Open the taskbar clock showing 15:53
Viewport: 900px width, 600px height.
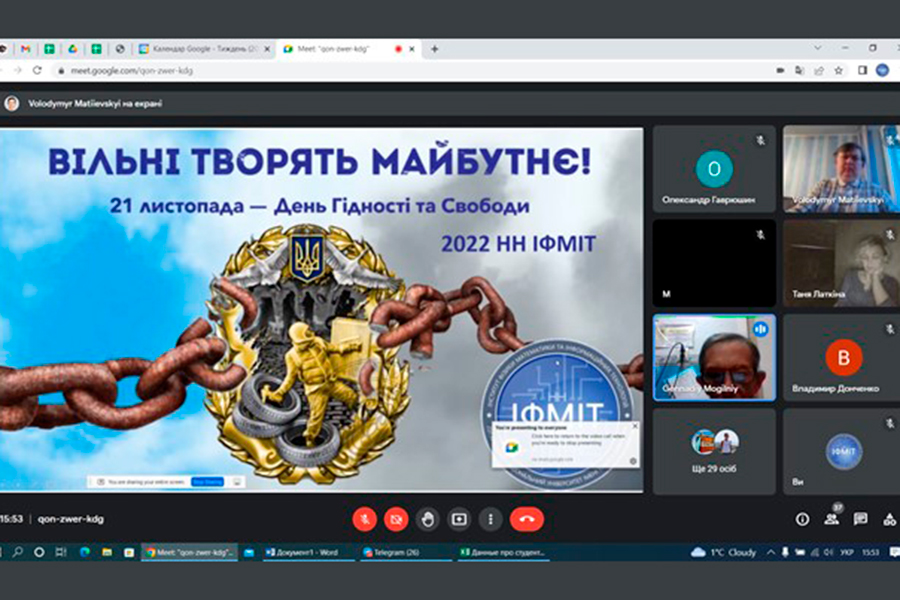pos(870,552)
